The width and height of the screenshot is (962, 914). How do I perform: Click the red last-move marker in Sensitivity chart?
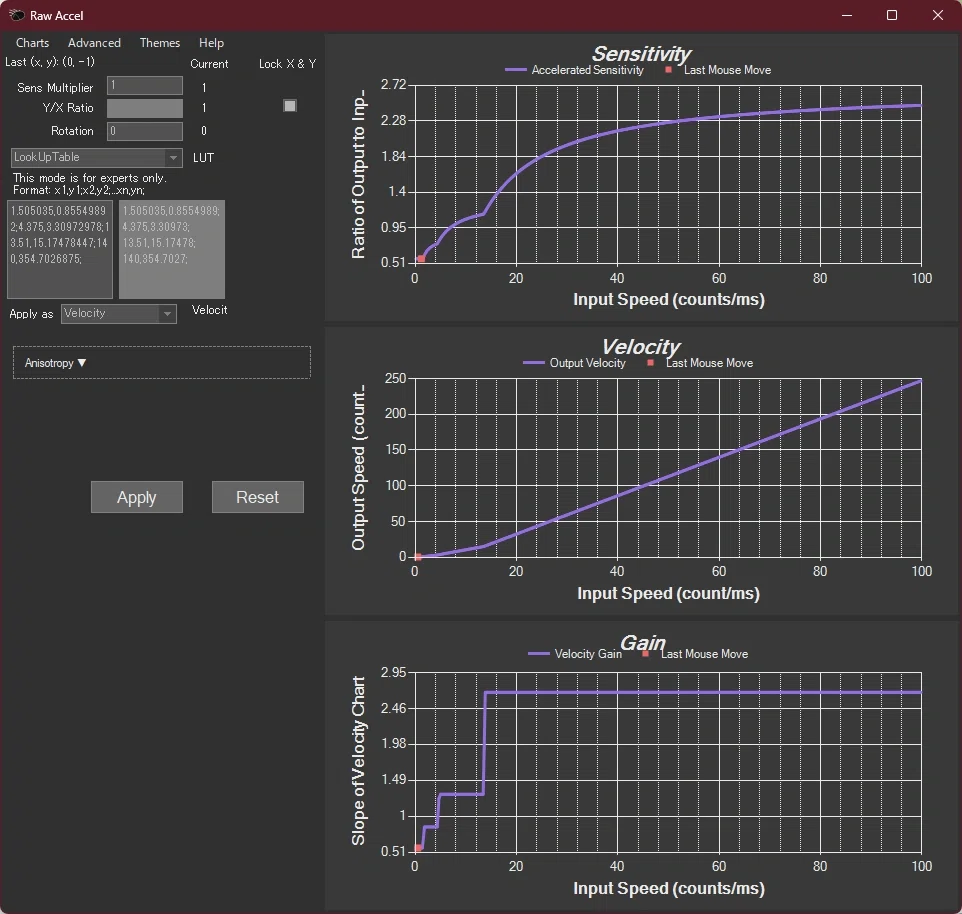[421, 258]
